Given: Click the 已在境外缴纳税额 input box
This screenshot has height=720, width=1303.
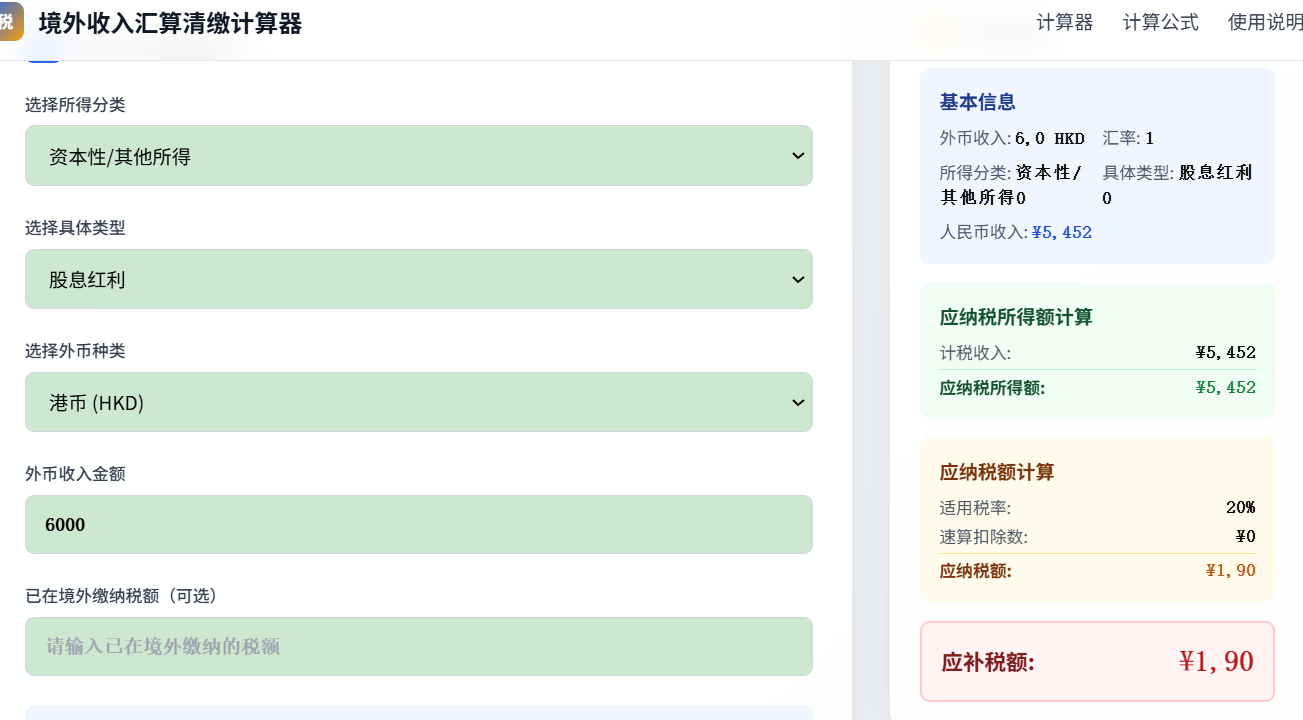Looking at the screenshot, I should (x=418, y=647).
